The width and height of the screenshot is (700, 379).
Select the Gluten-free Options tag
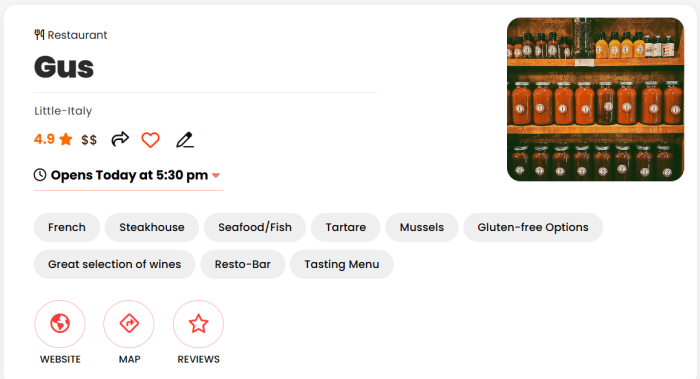tap(533, 227)
